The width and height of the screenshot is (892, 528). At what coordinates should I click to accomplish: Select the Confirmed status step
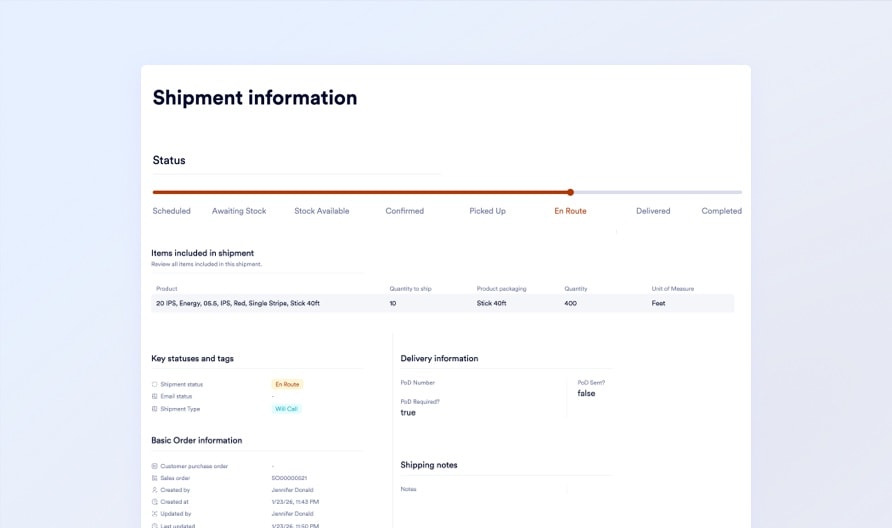click(404, 211)
